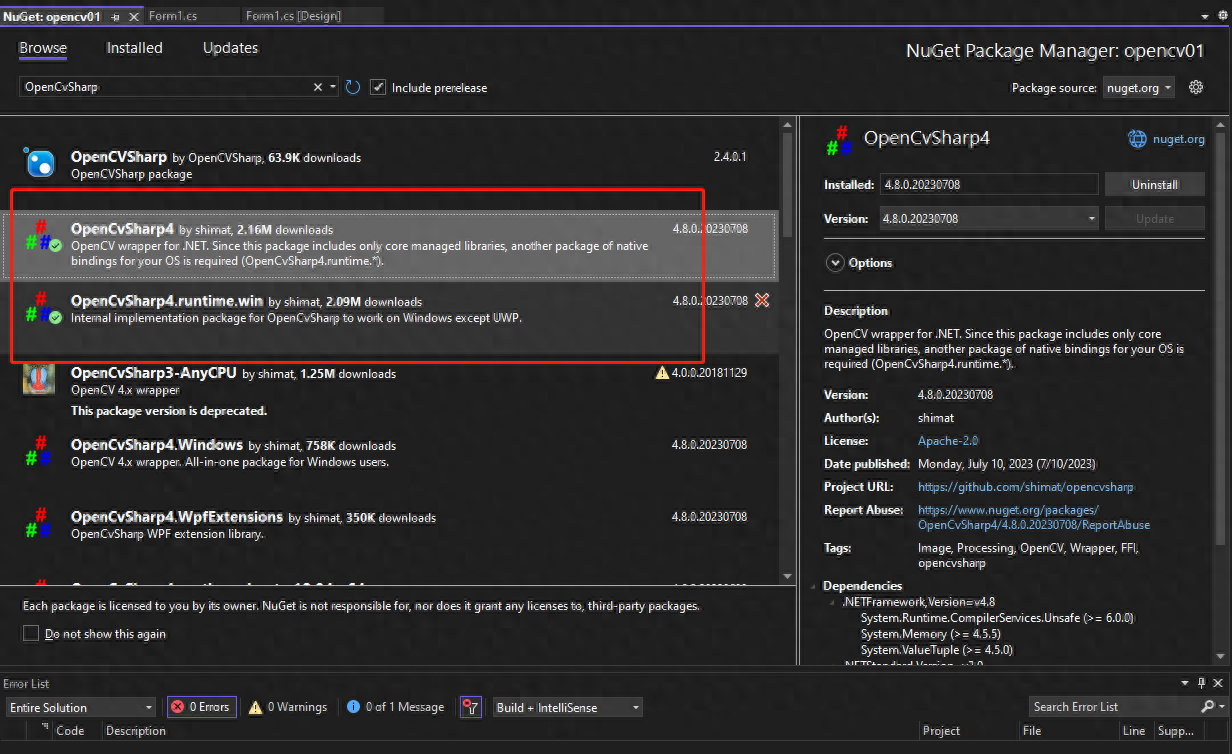Click the search magnifier icon in Error List
The image size is (1232, 754).
click(x=1208, y=706)
